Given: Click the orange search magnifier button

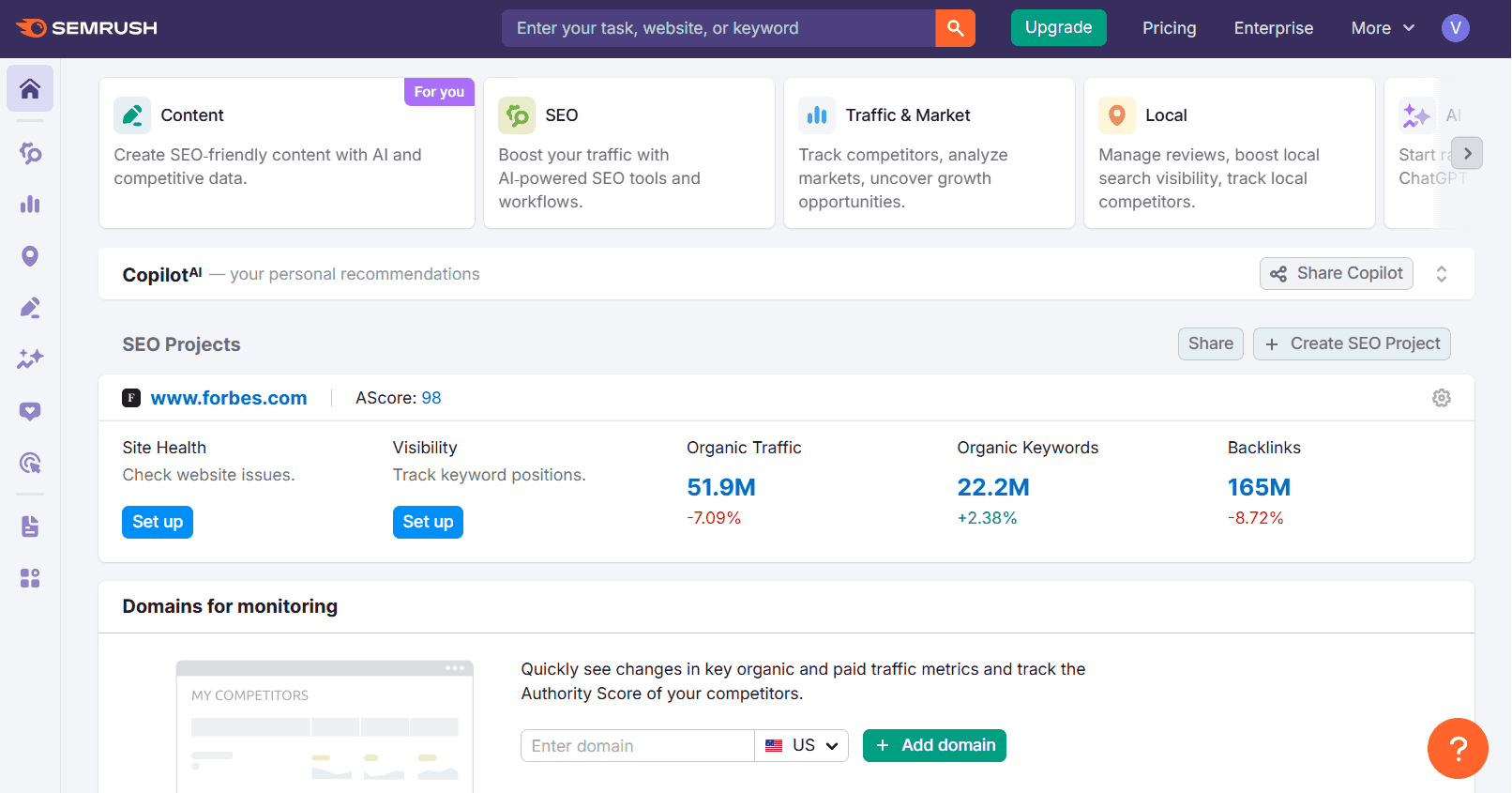Looking at the screenshot, I should click(x=955, y=28).
